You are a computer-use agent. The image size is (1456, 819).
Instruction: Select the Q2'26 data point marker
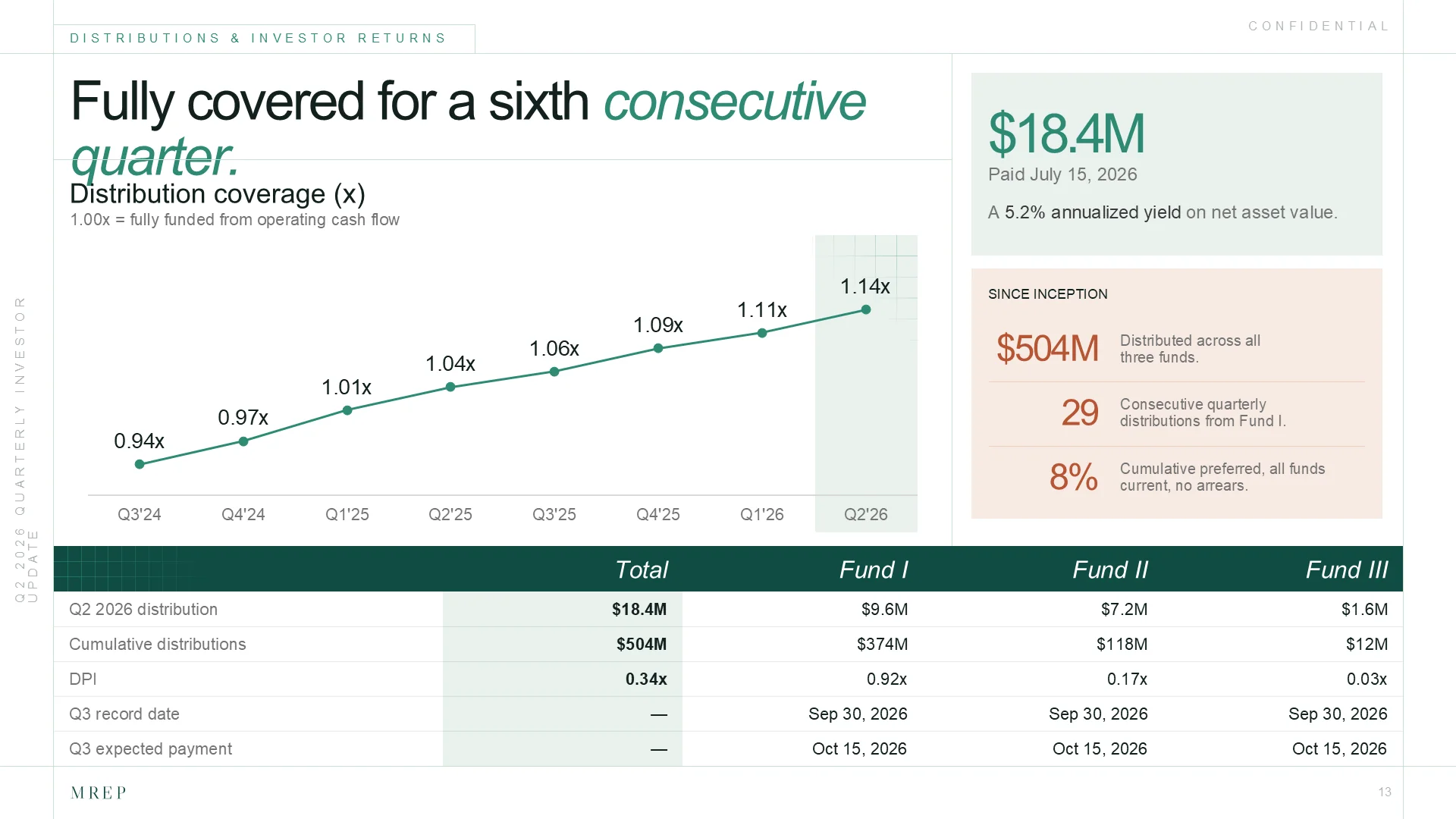(866, 309)
